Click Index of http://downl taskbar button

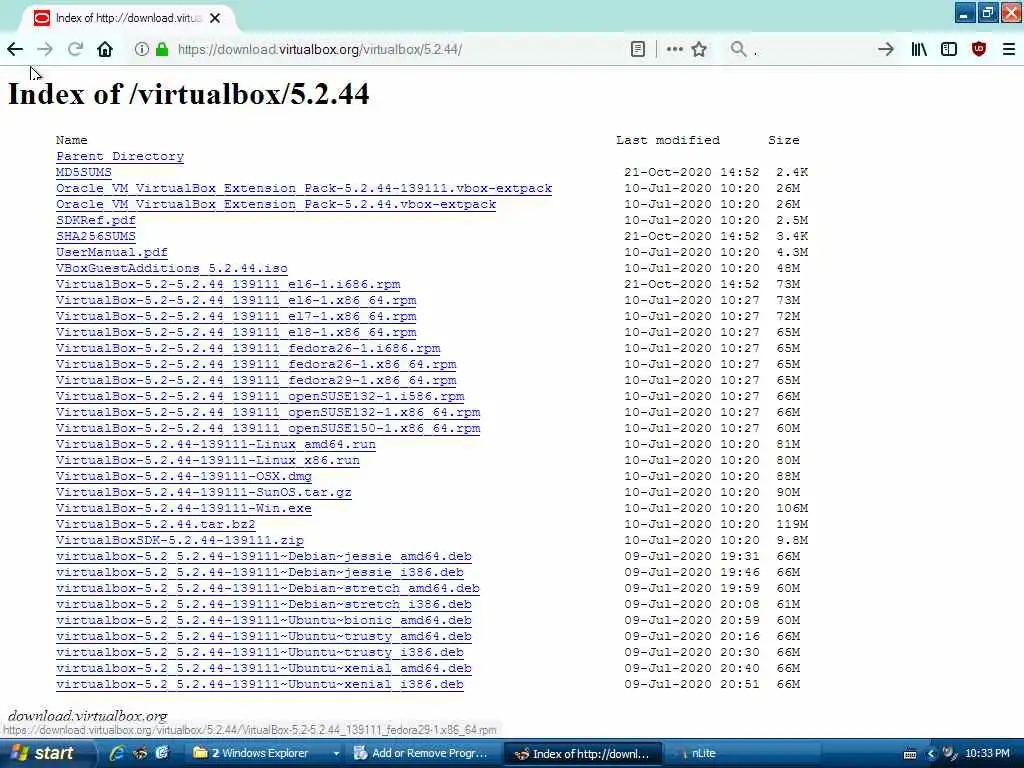tap(583, 754)
